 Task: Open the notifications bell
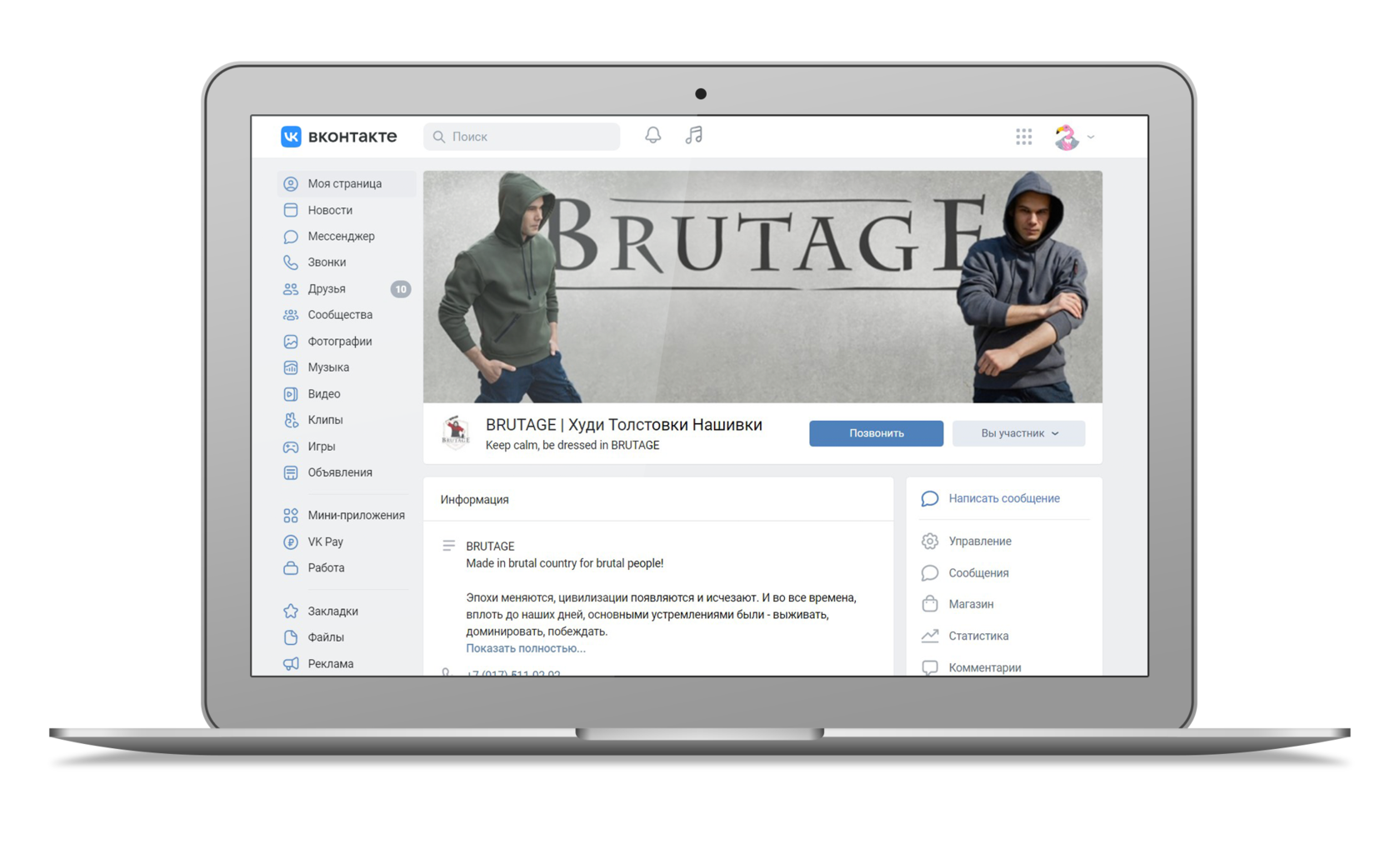[653, 135]
